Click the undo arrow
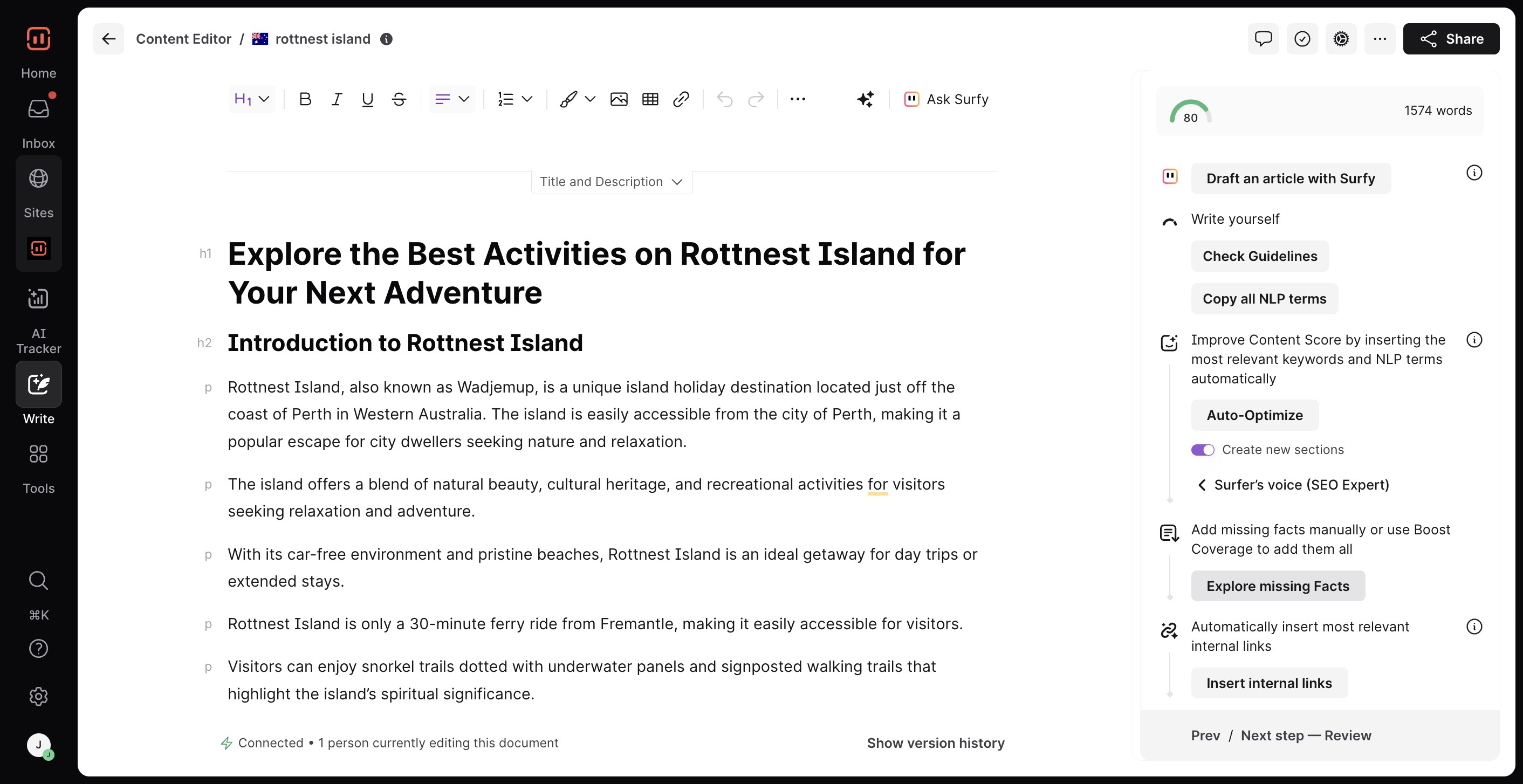 point(725,99)
